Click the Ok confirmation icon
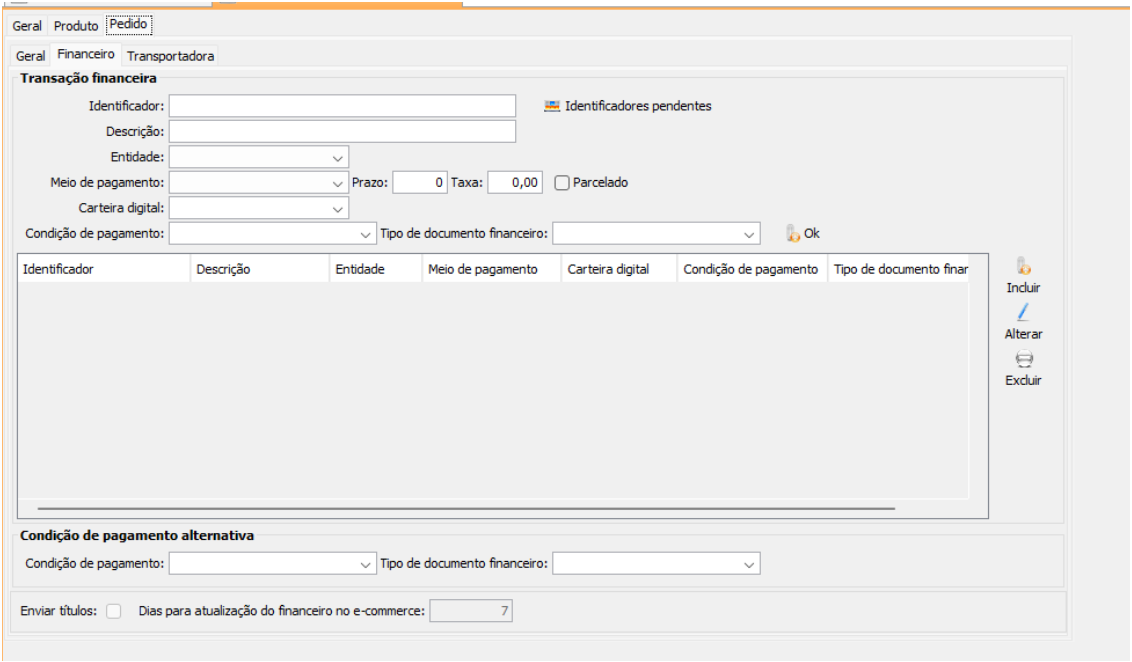 [x=793, y=234]
